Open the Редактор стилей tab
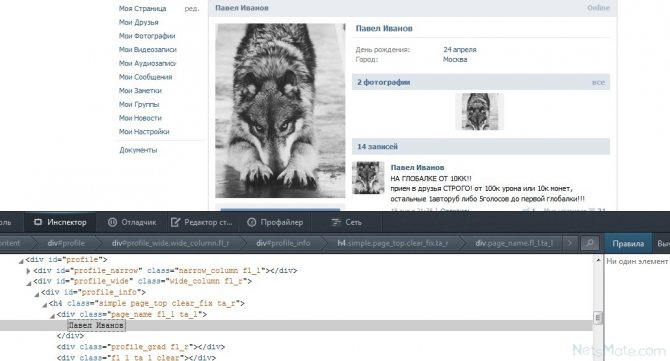This screenshot has height=361, width=670. click(x=201, y=222)
